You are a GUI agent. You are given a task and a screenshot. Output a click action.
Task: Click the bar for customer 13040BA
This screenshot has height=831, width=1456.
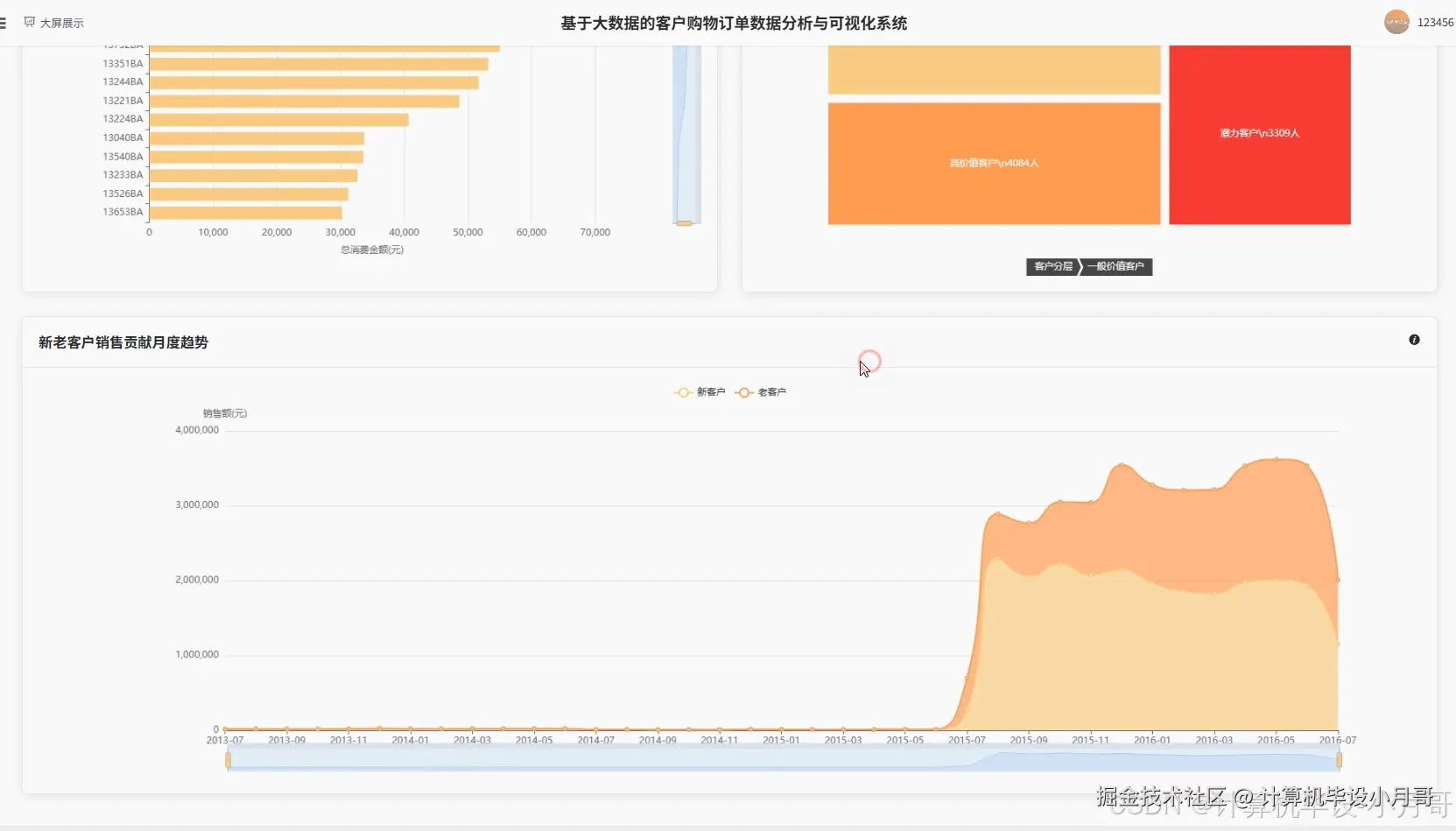click(x=257, y=138)
